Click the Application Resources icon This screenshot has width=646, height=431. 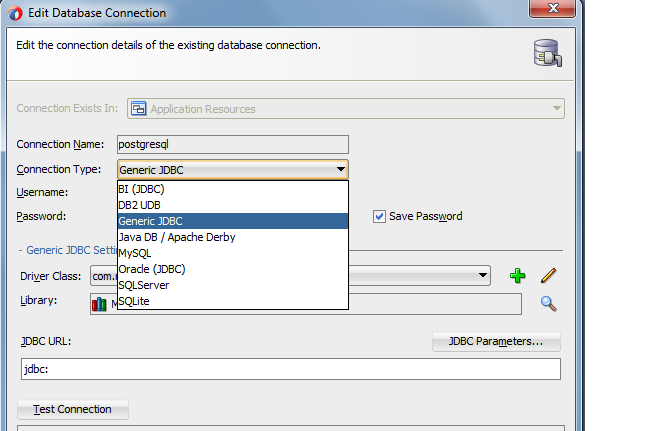[x=138, y=109]
